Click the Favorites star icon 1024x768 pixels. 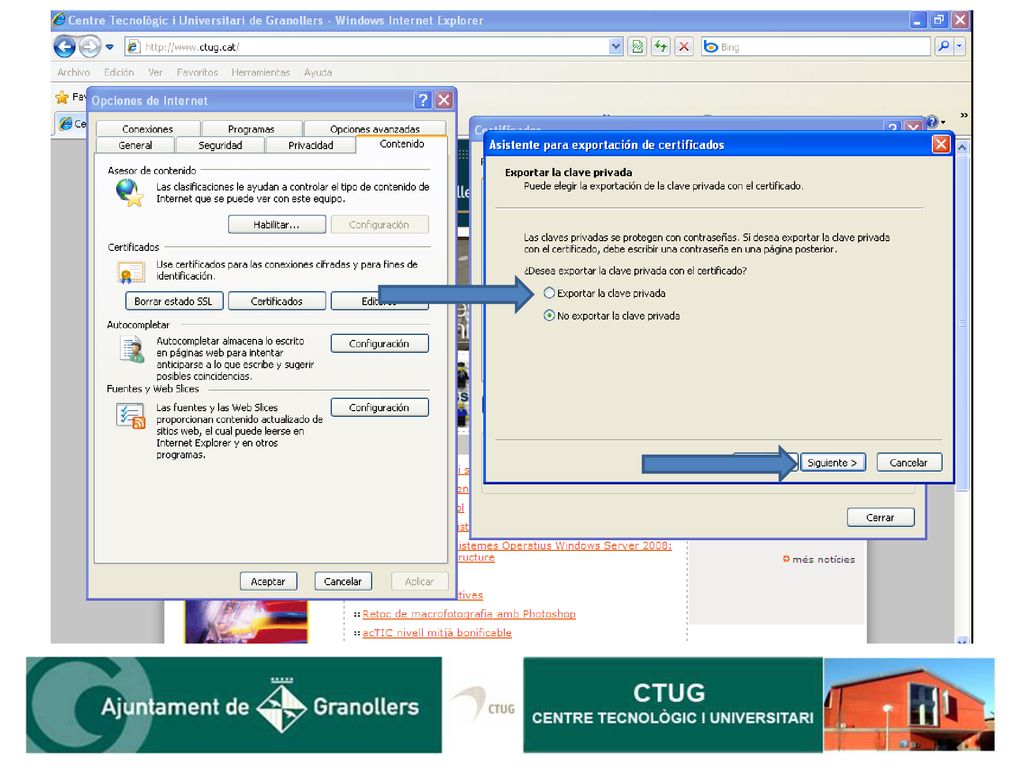[62, 97]
